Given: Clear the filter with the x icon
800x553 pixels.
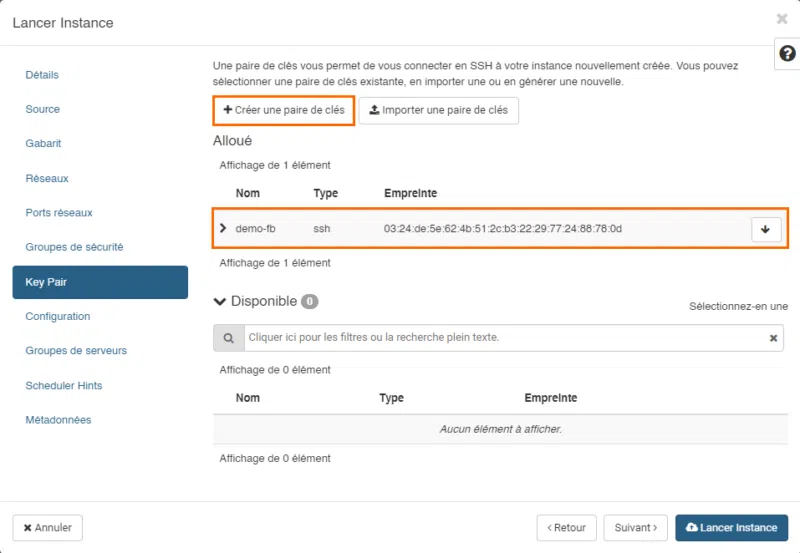Looking at the screenshot, I should click(x=773, y=338).
